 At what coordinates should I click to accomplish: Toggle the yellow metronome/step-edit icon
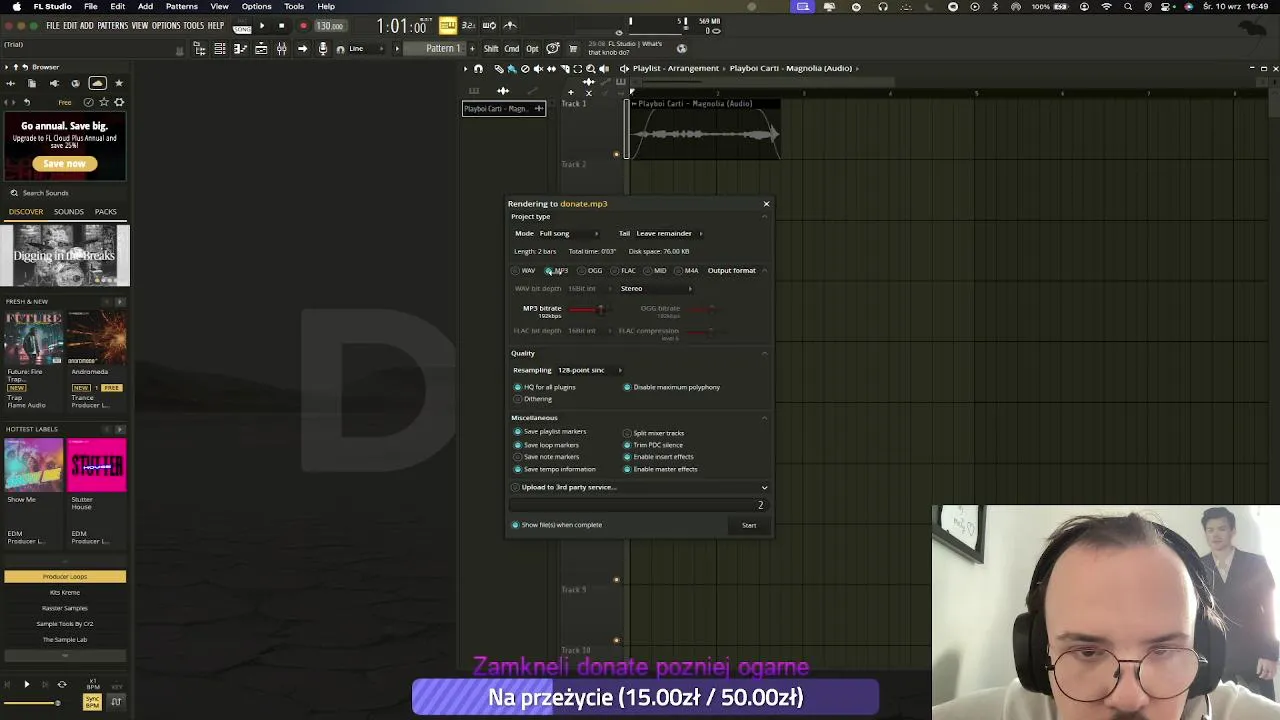coord(448,25)
